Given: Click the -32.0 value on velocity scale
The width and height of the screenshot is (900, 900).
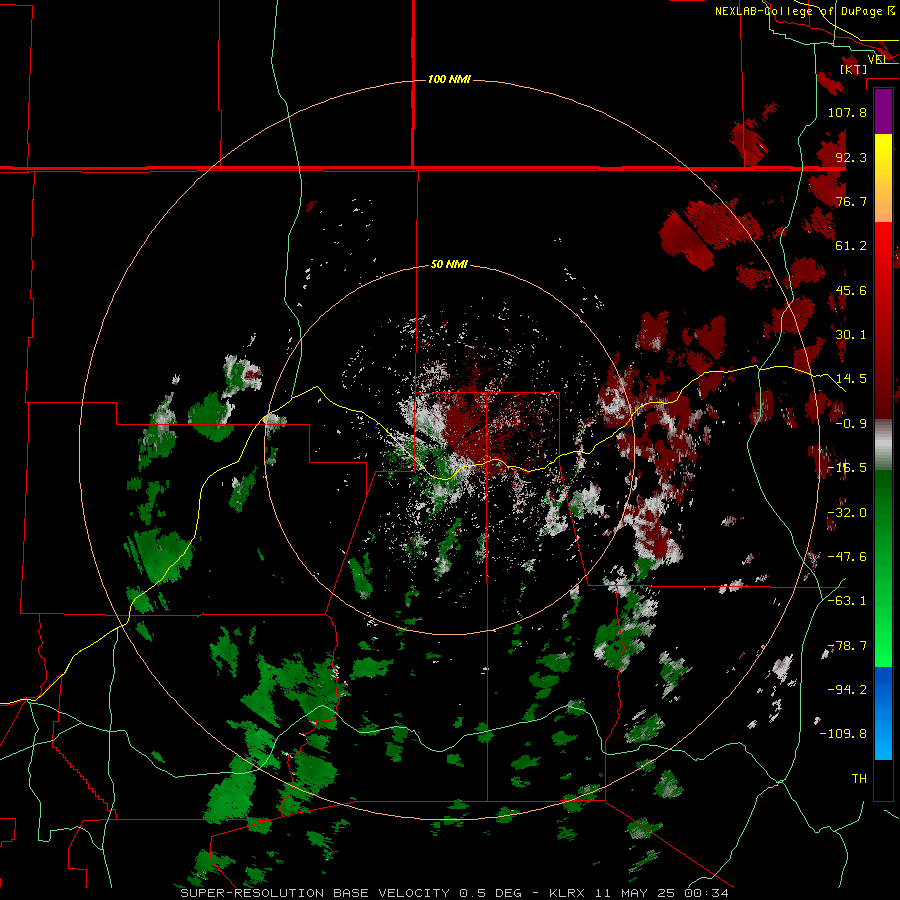Looking at the screenshot, I should pos(847,513).
